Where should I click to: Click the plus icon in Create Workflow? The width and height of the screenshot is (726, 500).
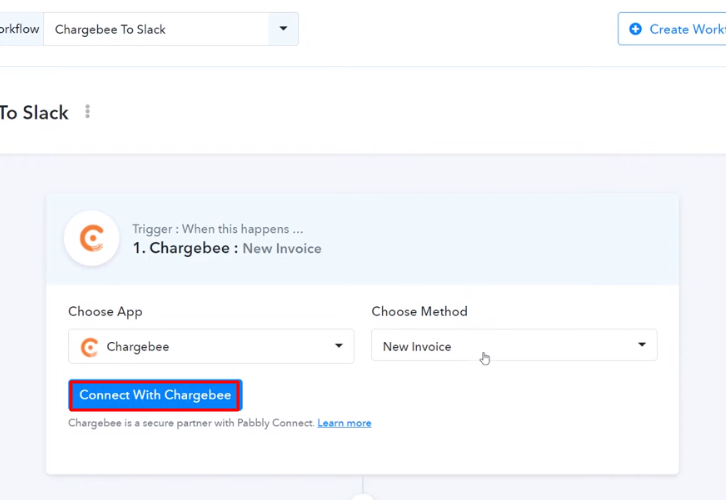coord(636,29)
